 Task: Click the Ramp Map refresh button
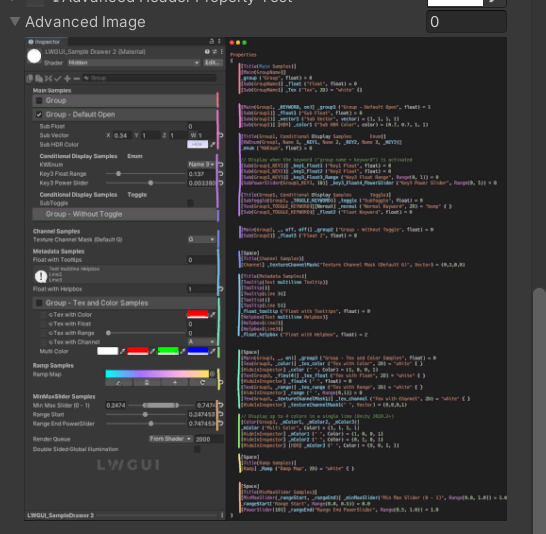[x=203, y=383]
